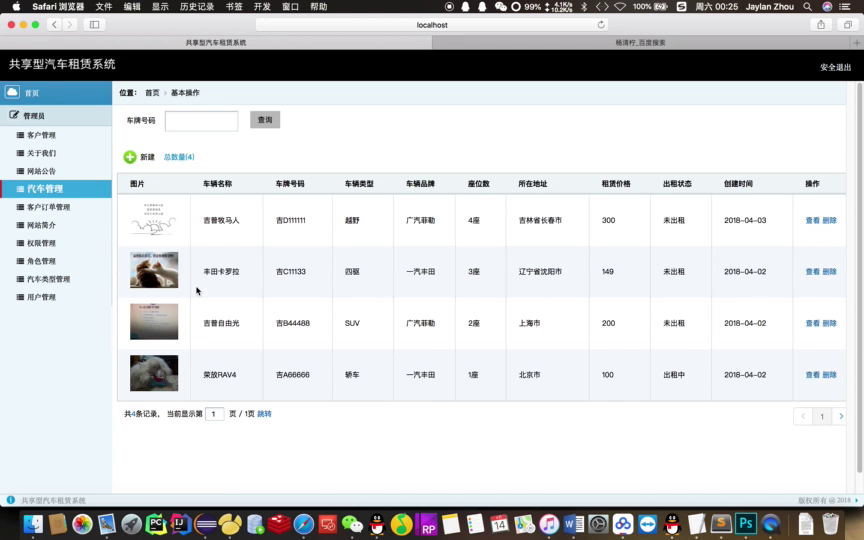
Task: Click the 安全退出 logout link
Action: [x=835, y=67]
